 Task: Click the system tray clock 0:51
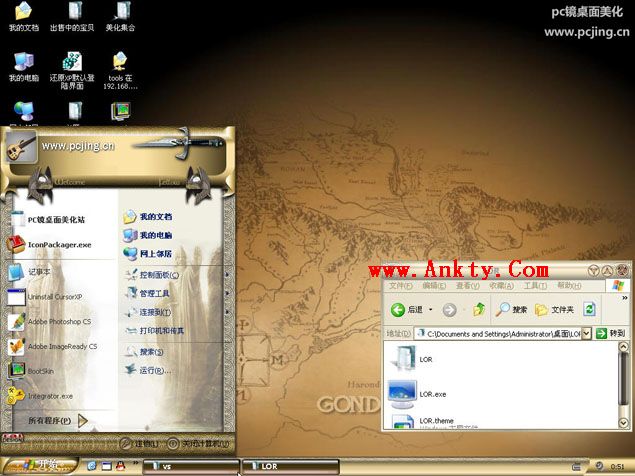click(617, 466)
